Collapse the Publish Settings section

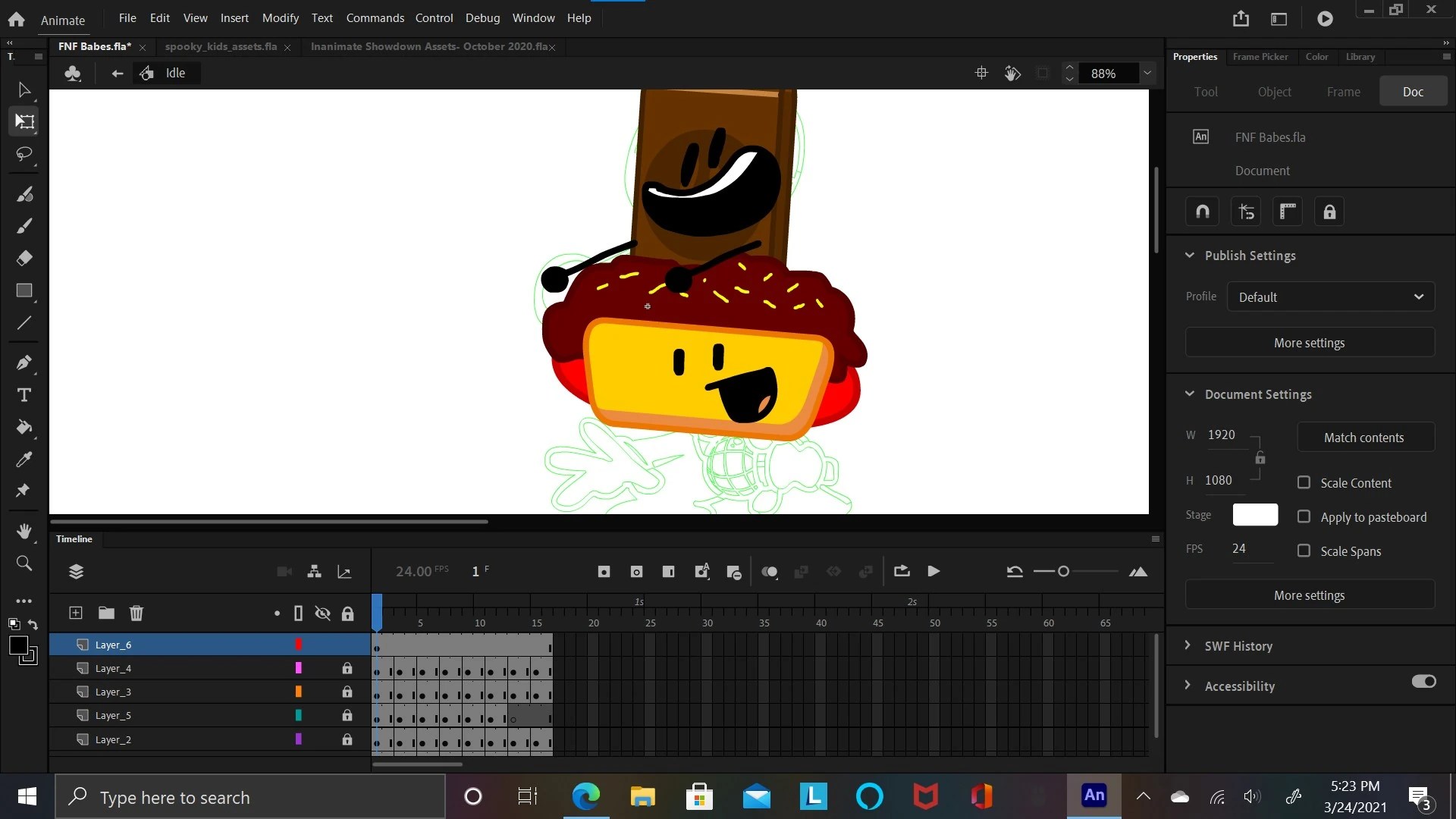click(1189, 256)
